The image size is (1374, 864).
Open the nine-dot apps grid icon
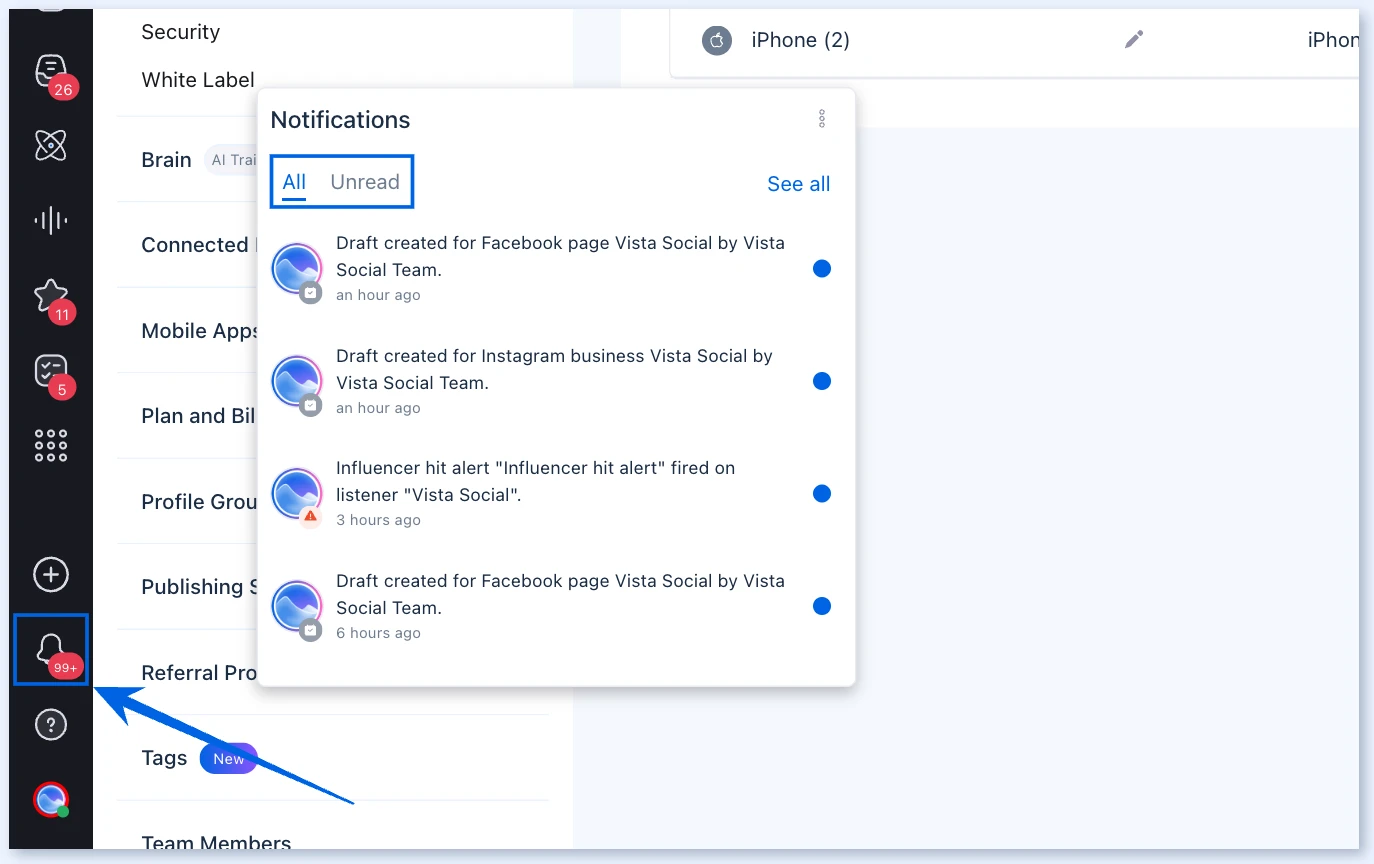51,446
